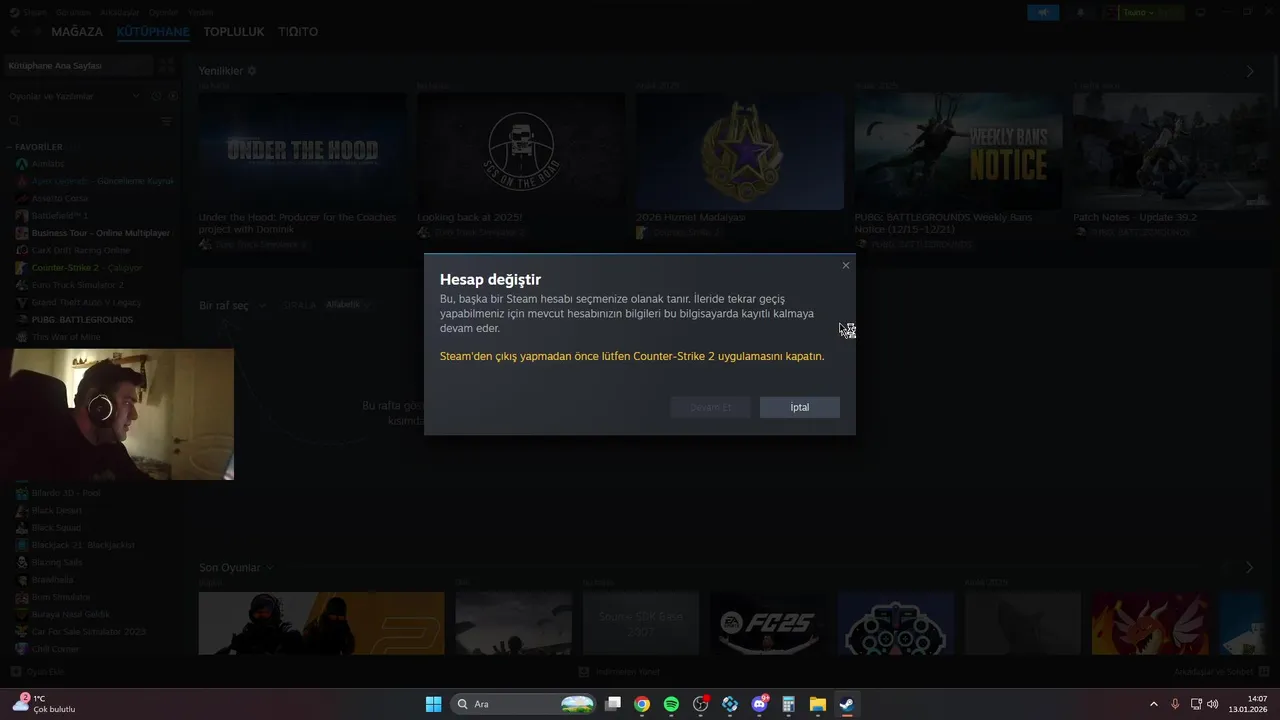The height and width of the screenshot is (720, 1280).
Task: Open the MAĞAZA tab
Action: tap(77, 32)
